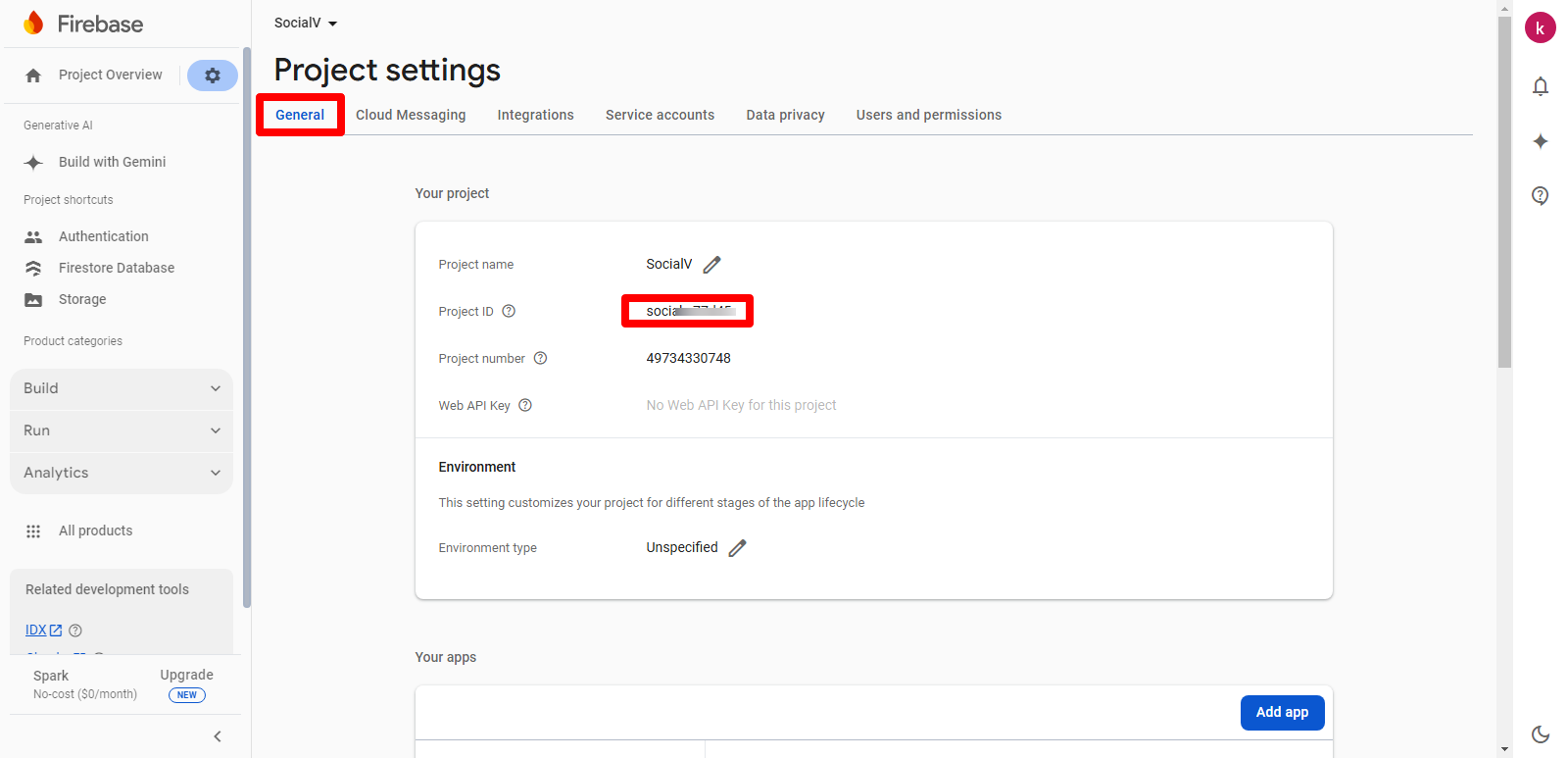The height and width of the screenshot is (758, 1568).
Task: Open the SocialV project selector dropdown
Action: 306,23
